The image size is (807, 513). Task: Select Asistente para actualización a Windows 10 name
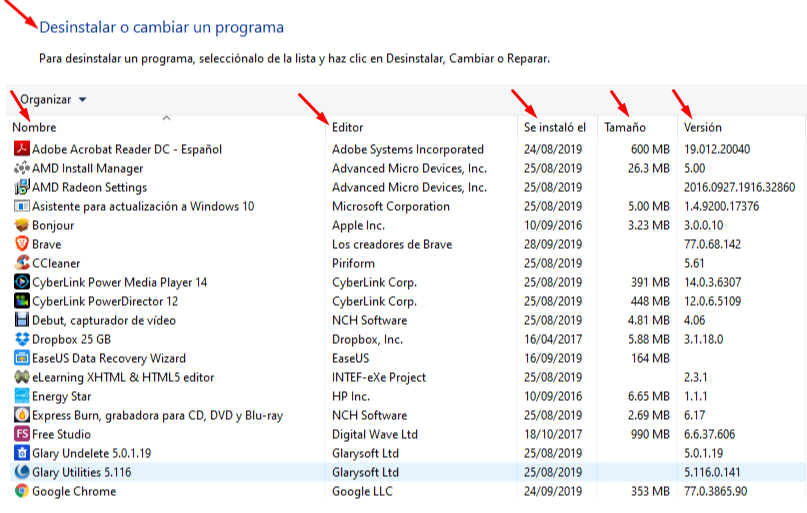pyautogui.click(x=143, y=206)
